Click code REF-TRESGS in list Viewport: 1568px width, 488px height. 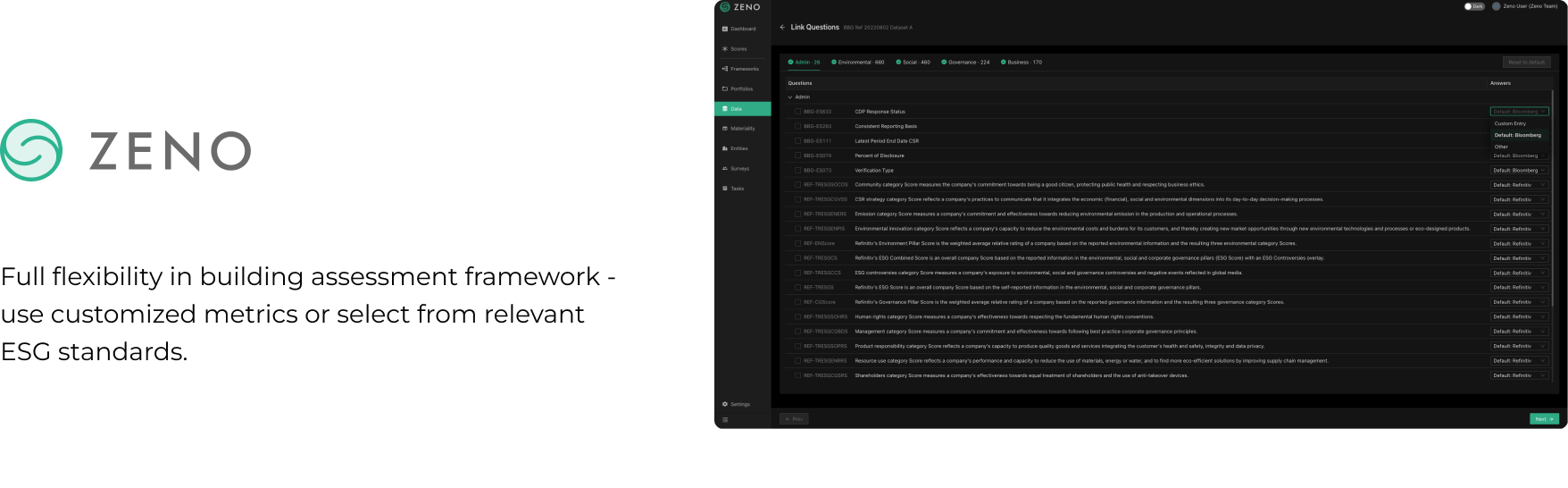819,288
